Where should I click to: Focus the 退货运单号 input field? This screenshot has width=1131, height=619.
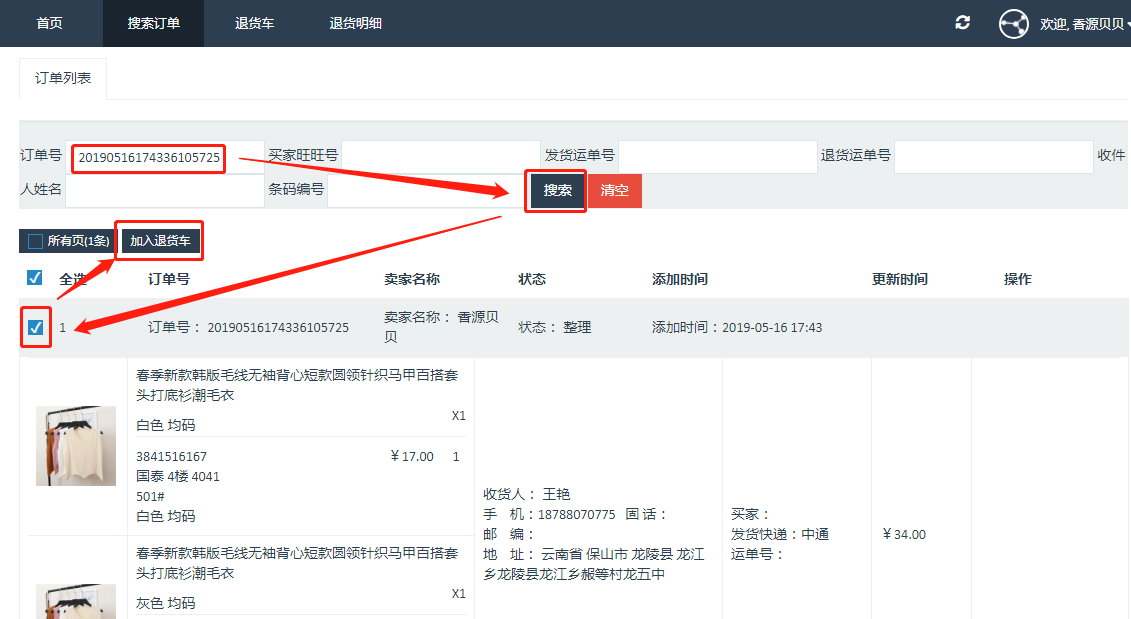point(994,157)
